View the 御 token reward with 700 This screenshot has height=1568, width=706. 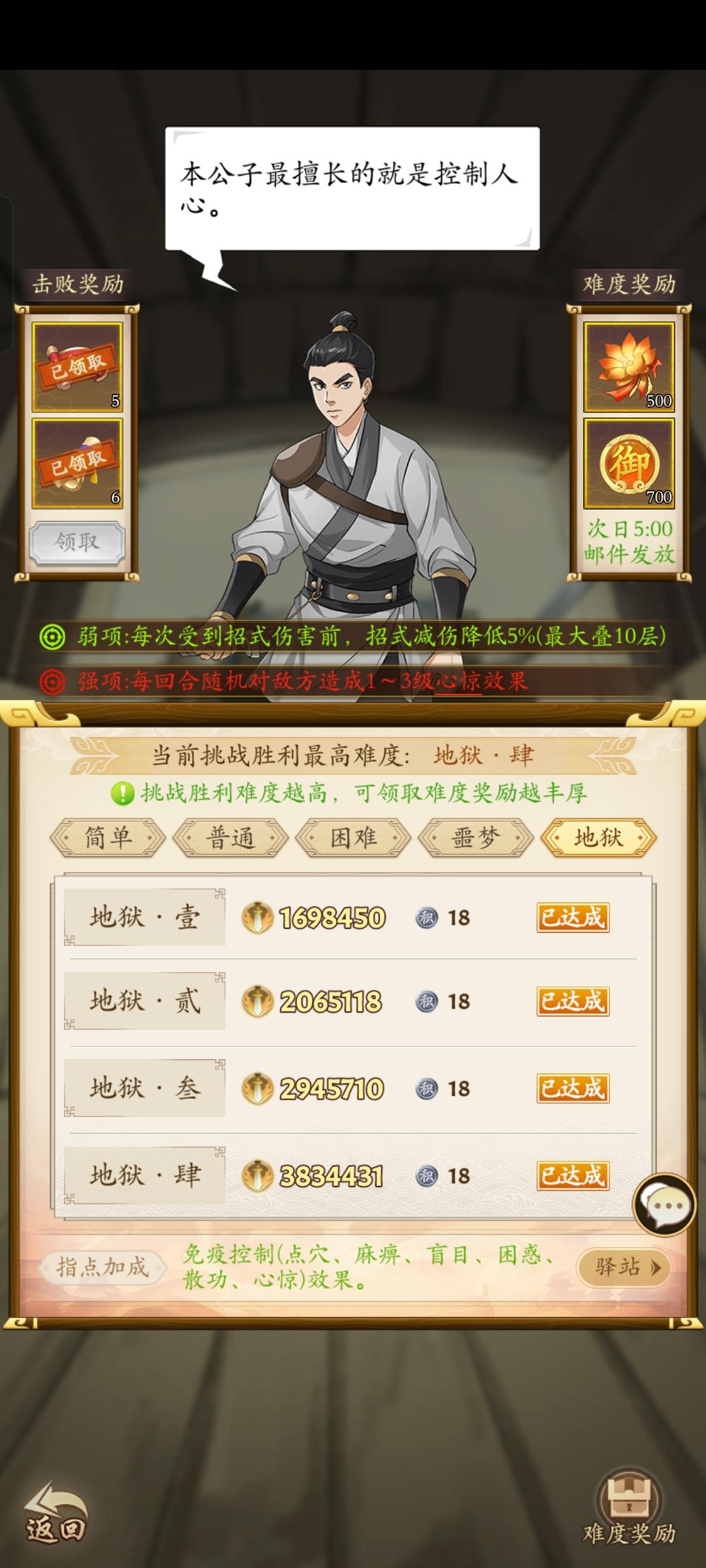628,463
